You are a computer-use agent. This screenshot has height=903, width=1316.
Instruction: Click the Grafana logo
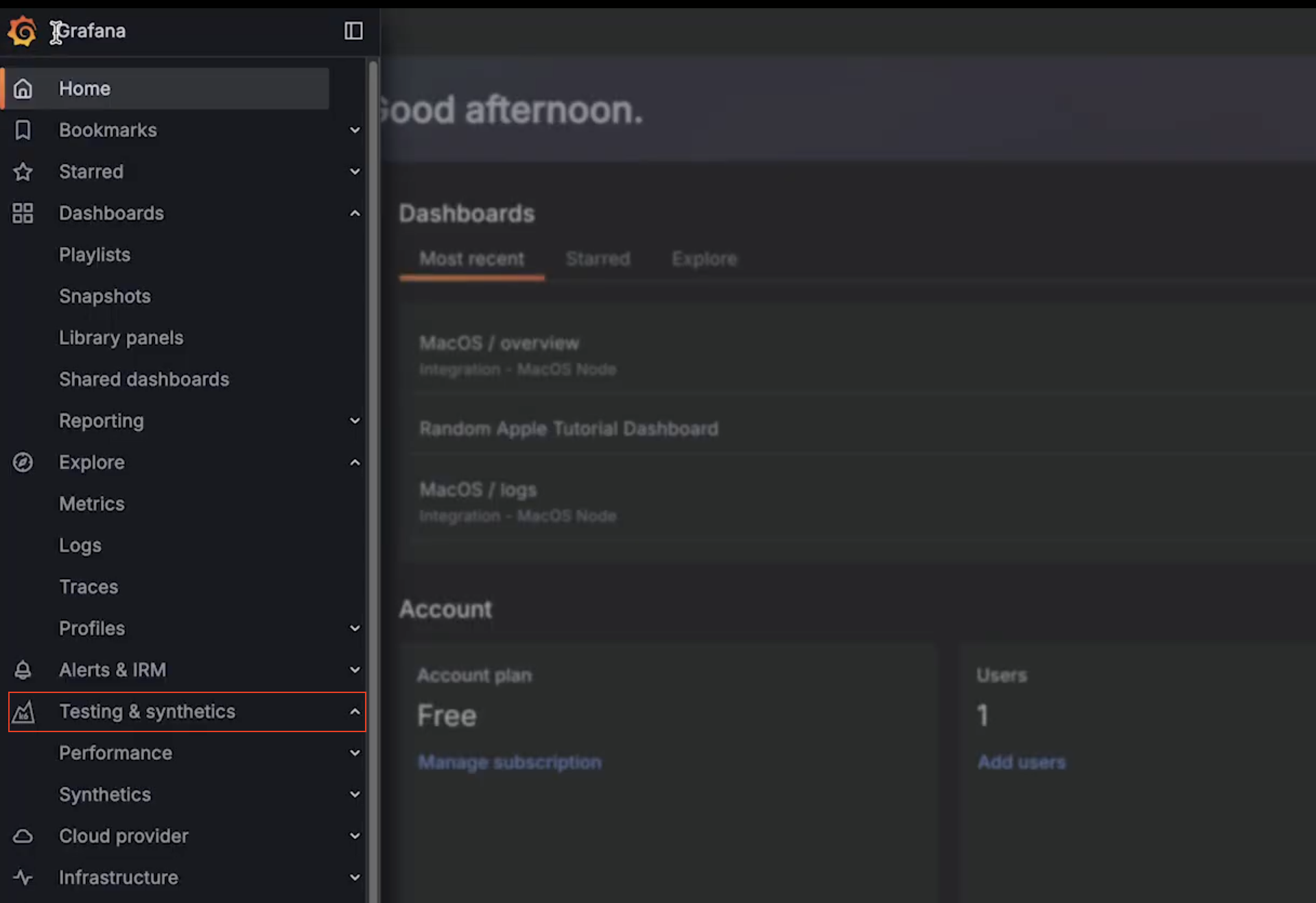21,31
